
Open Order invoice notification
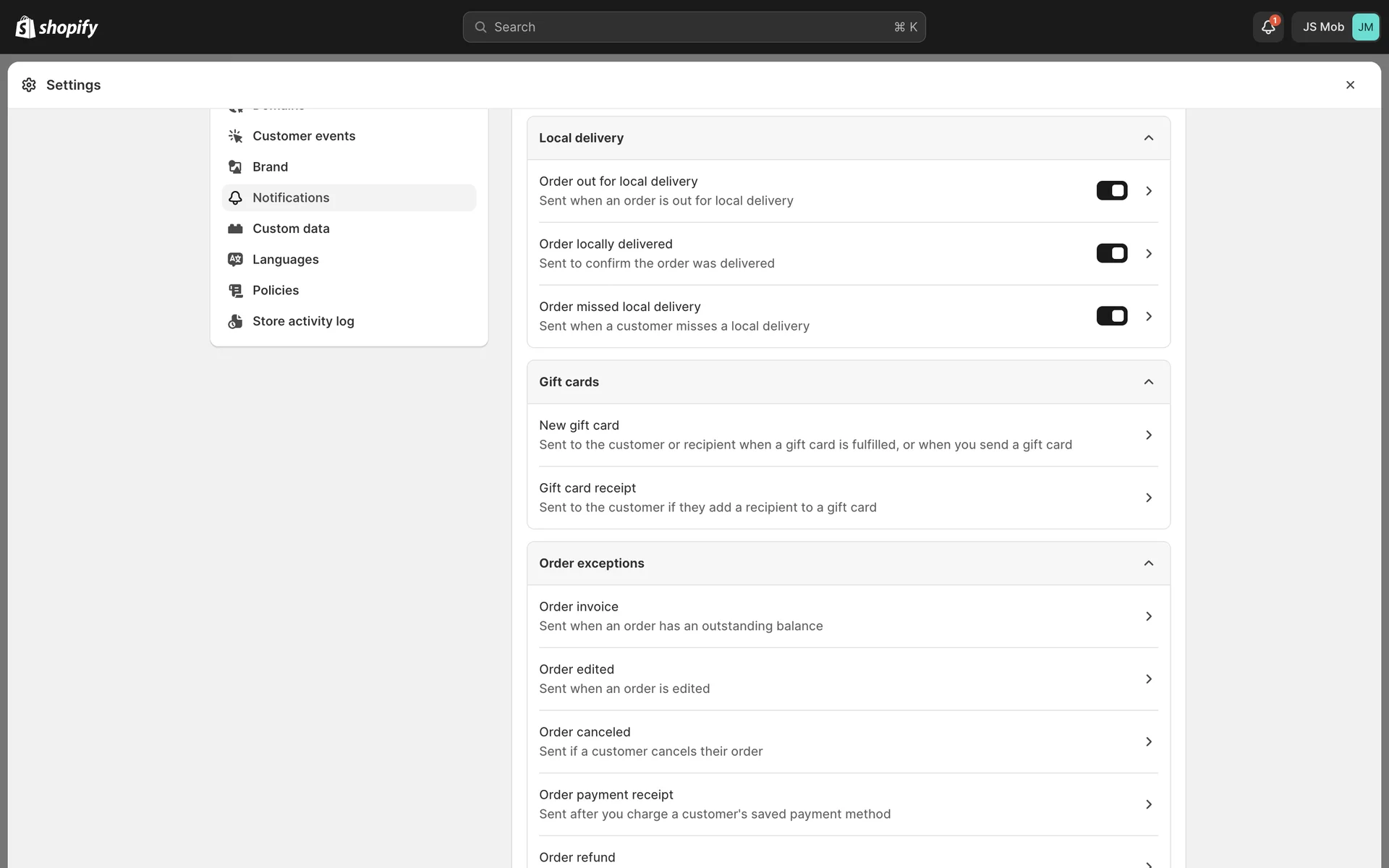pos(846,616)
